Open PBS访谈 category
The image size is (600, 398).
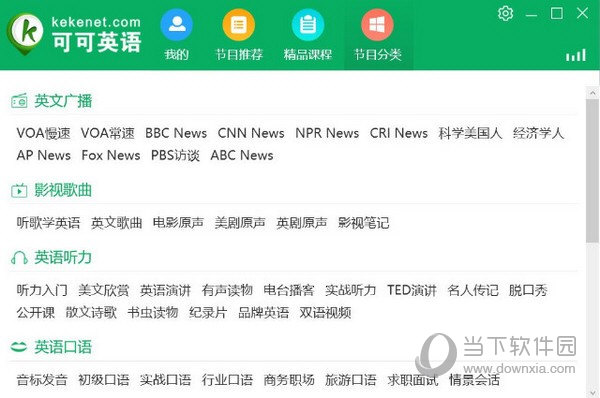point(175,155)
